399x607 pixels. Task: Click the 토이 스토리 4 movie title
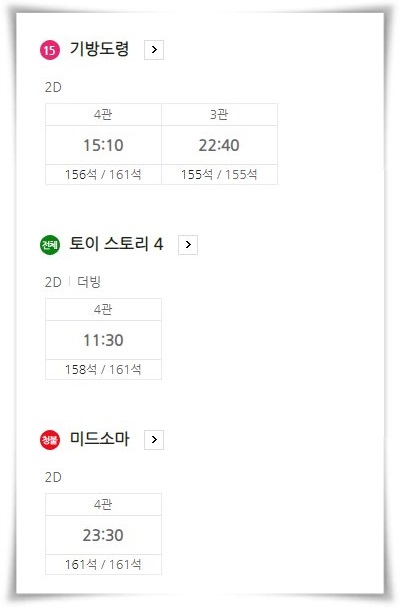click(x=116, y=244)
